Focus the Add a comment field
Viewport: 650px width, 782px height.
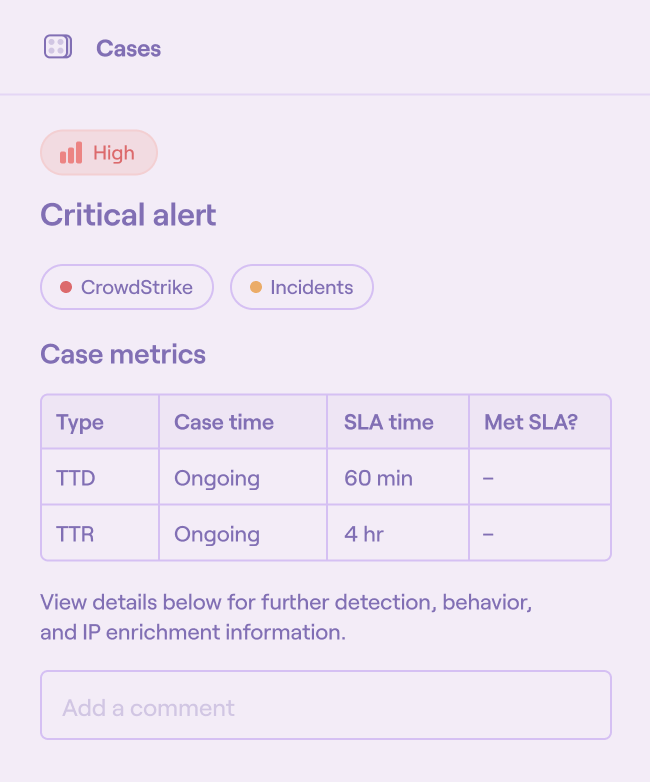325,708
